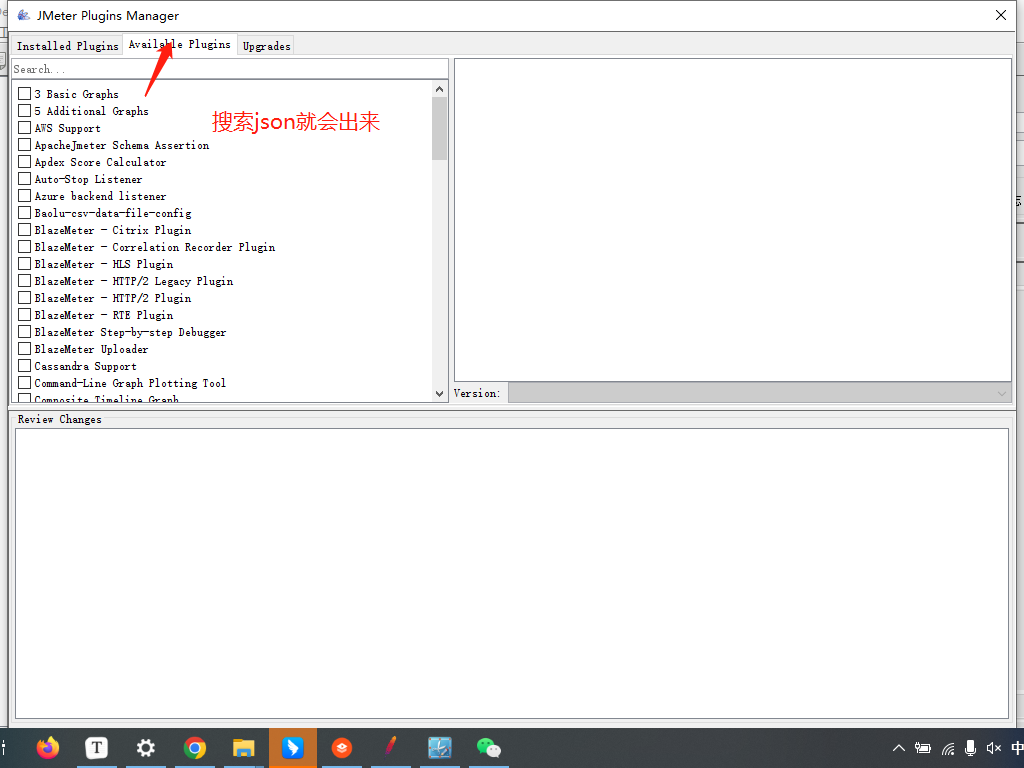Image resolution: width=1024 pixels, height=768 pixels.
Task: Enable ApacheJmeter Schema Assertion checkbox
Action: (x=25, y=144)
